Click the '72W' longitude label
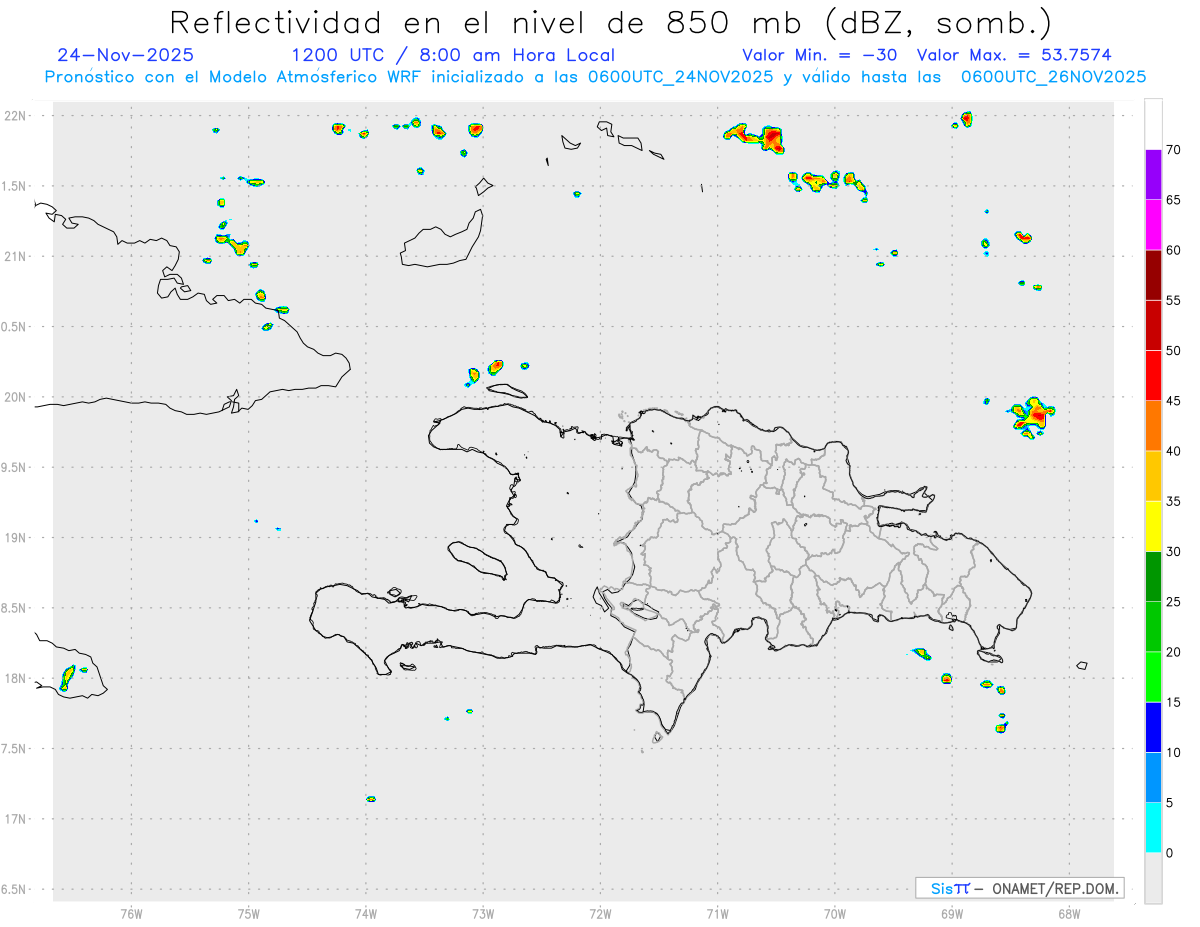The height and width of the screenshot is (927, 1200). (600, 912)
